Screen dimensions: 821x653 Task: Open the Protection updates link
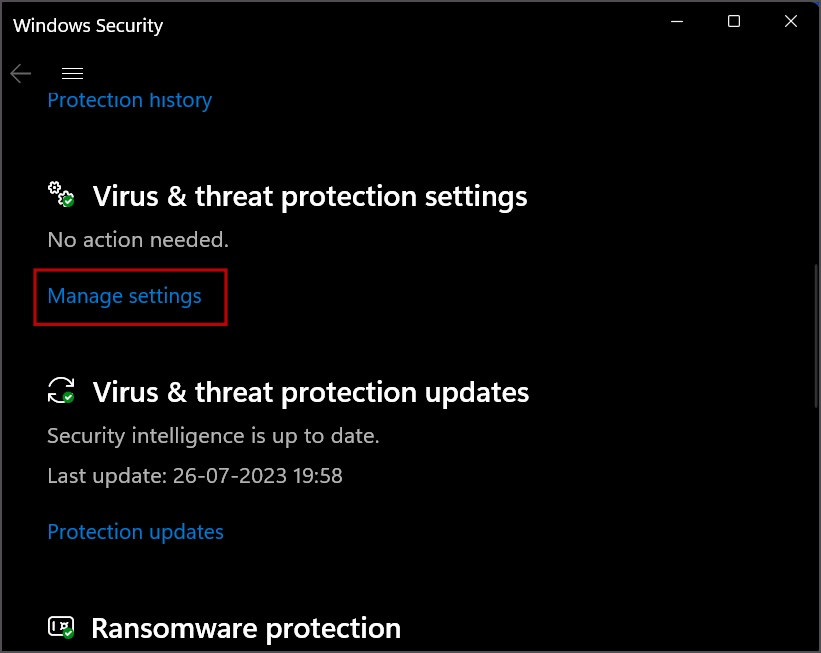click(x=136, y=532)
